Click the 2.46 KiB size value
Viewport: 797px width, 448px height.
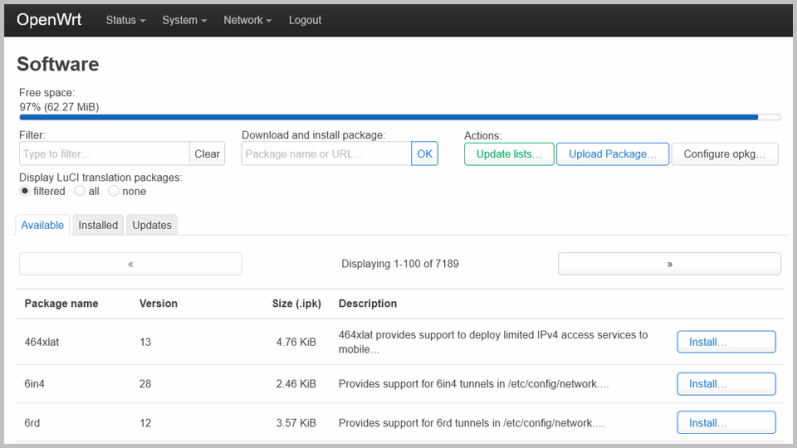tap(296, 384)
